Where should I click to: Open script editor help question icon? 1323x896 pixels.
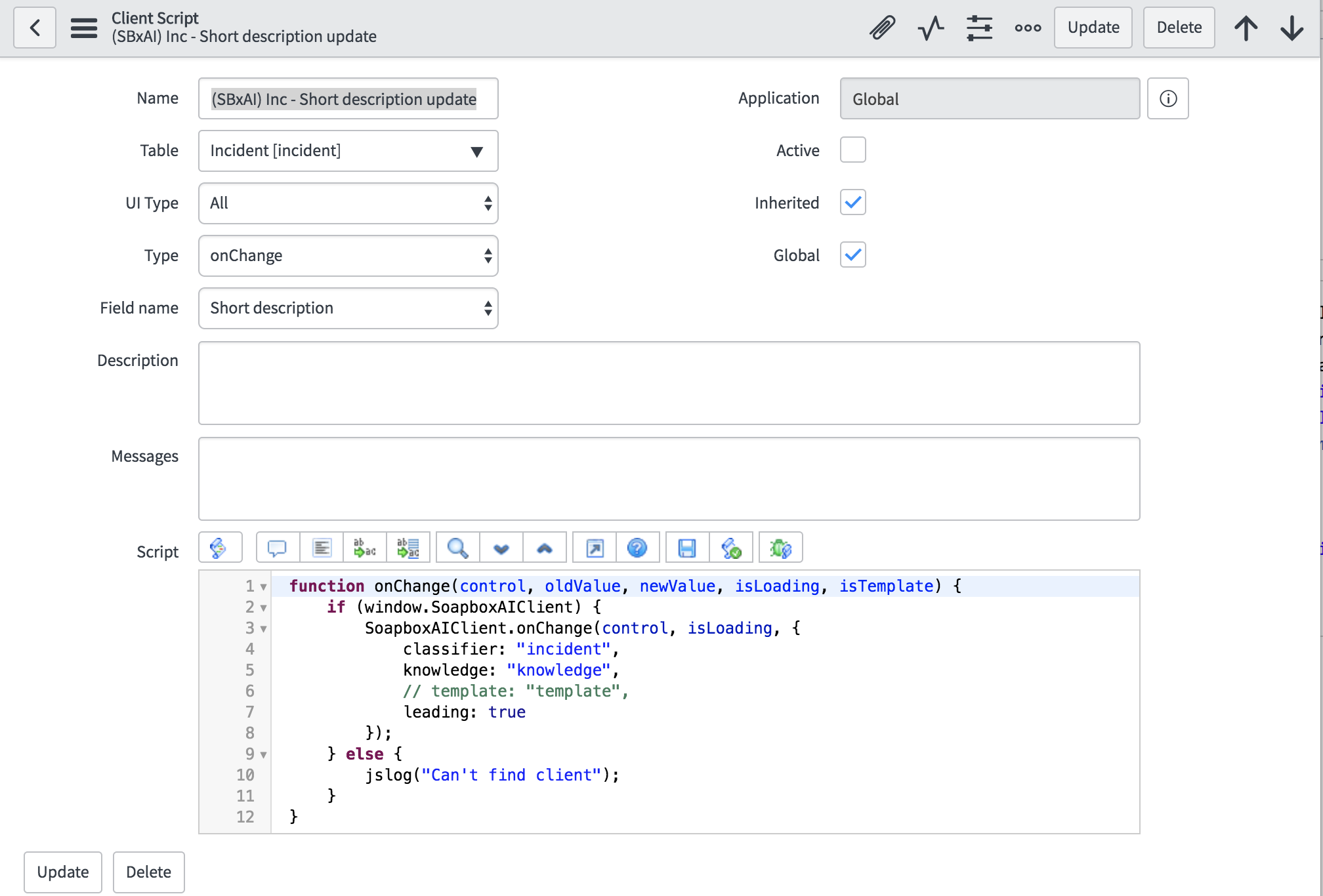[637, 548]
